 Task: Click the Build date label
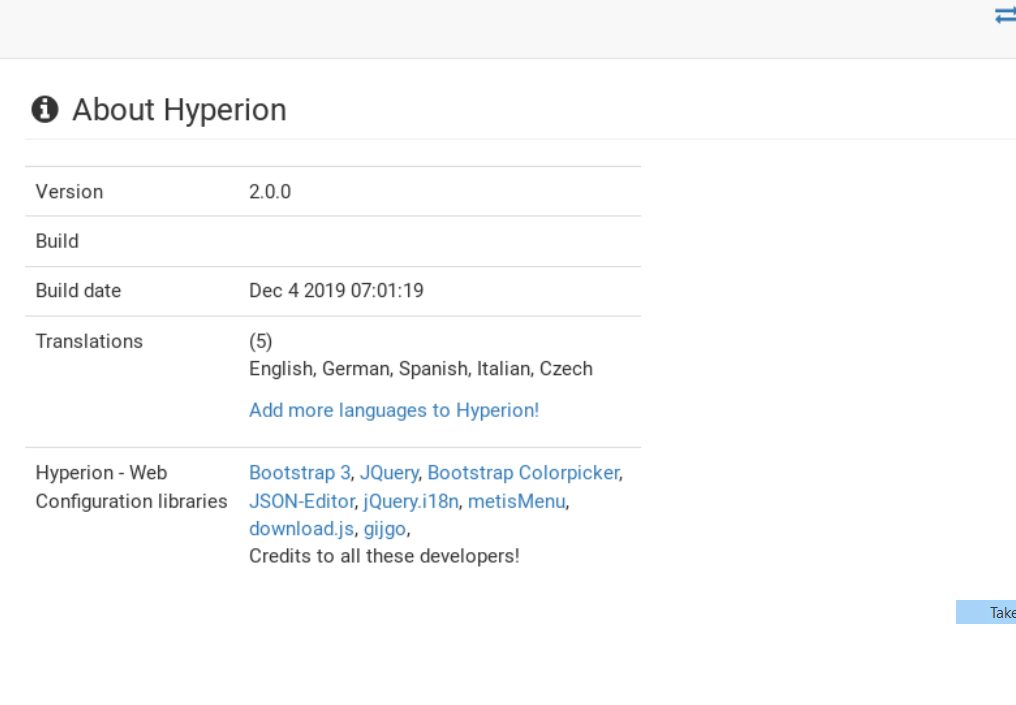(78, 290)
